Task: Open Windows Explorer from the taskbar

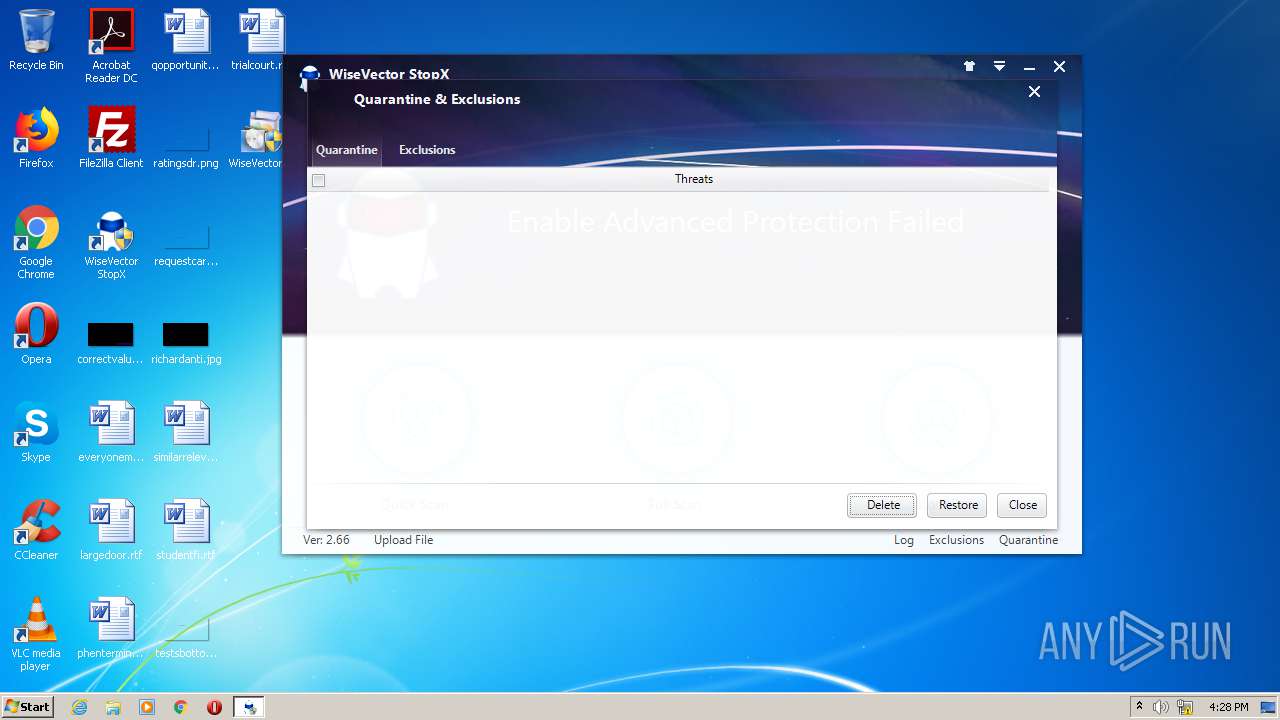Action: [x=113, y=707]
